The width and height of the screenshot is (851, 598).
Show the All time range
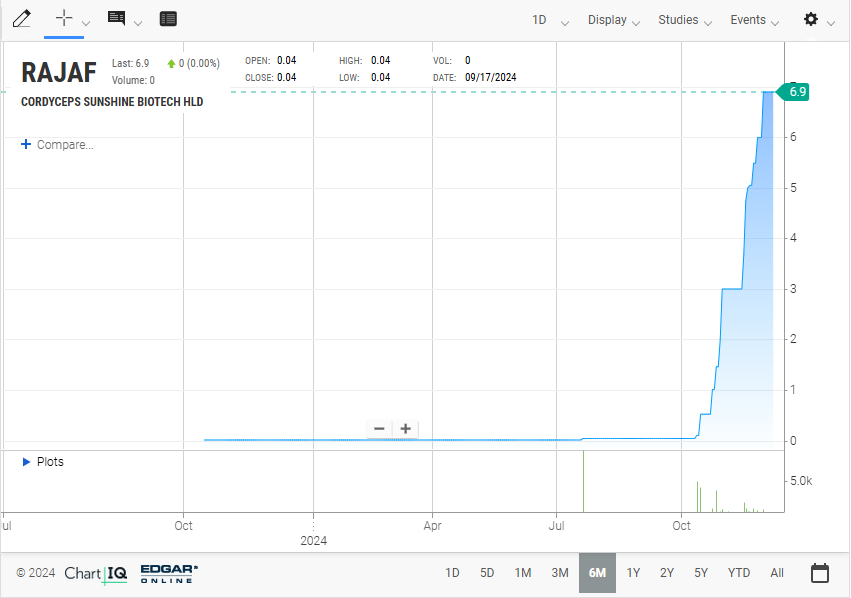(777, 573)
